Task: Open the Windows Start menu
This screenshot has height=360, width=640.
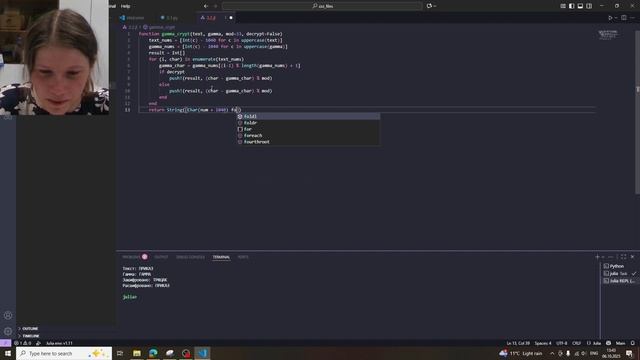Action: 8,353
